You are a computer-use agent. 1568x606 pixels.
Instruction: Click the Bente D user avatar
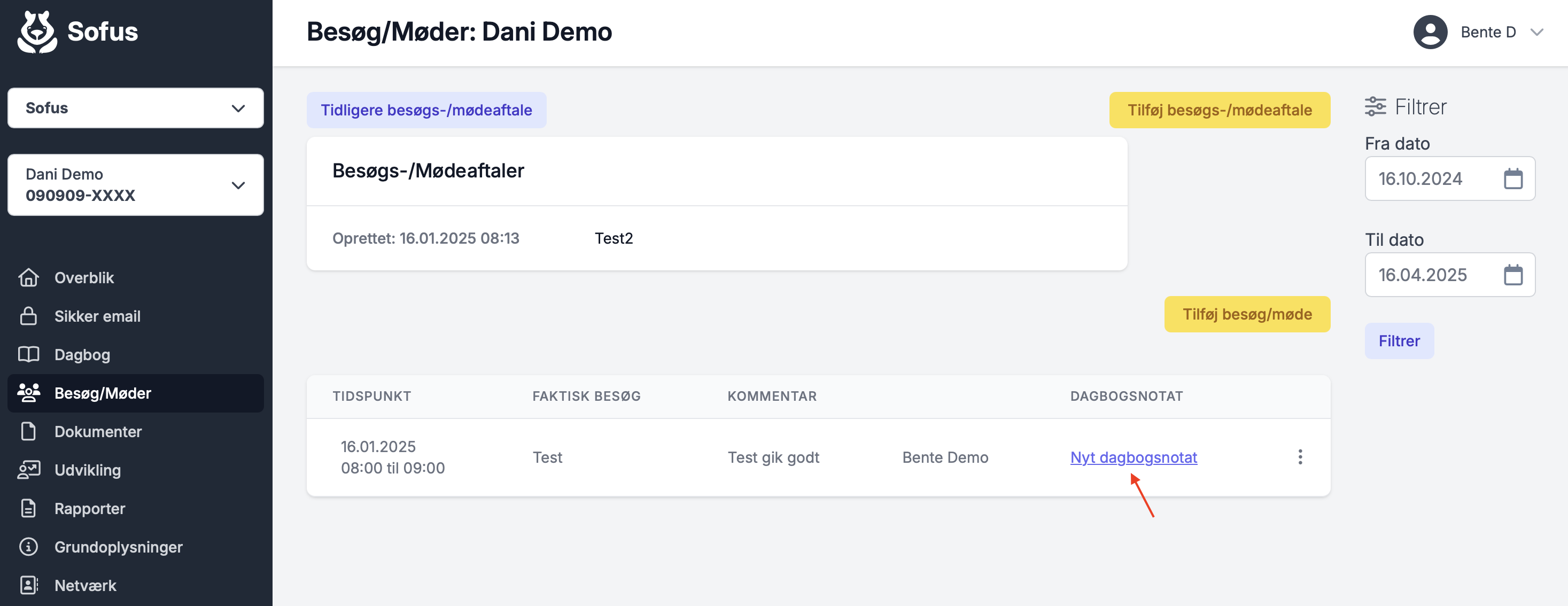click(x=1430, y=32)
